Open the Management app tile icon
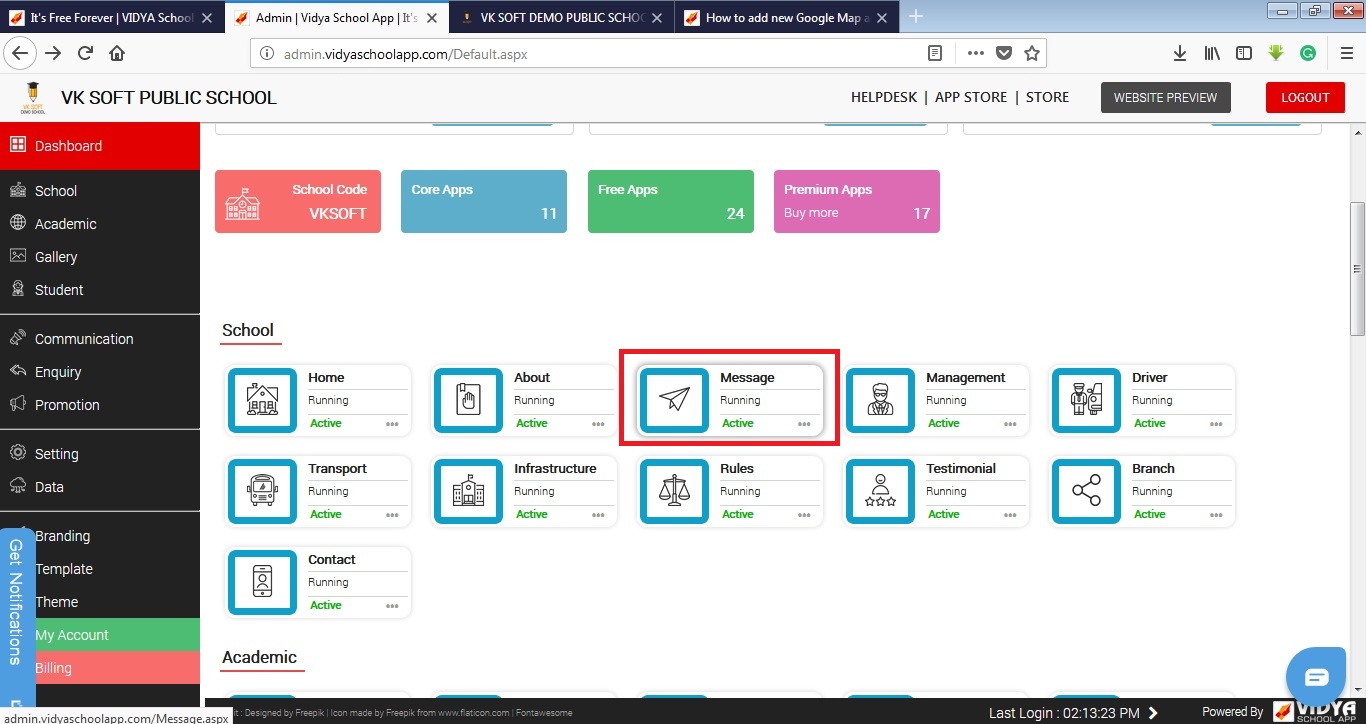The image size is (1366, 724). 880,400
